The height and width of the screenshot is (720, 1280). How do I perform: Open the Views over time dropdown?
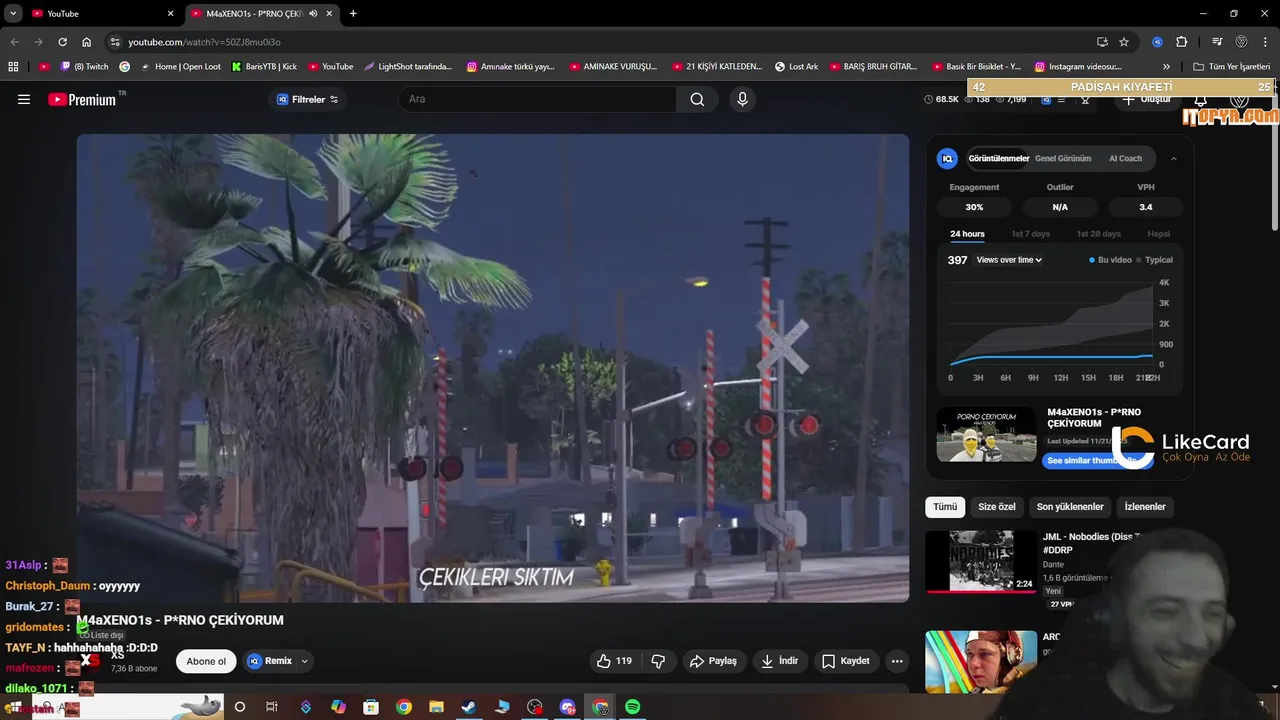[1009, 260]
